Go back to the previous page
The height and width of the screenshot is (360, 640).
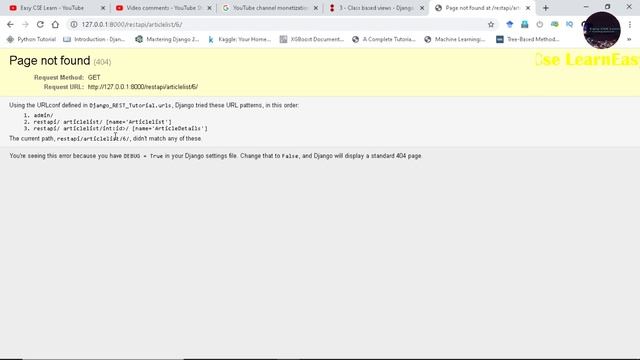click(x=10, y=24)
